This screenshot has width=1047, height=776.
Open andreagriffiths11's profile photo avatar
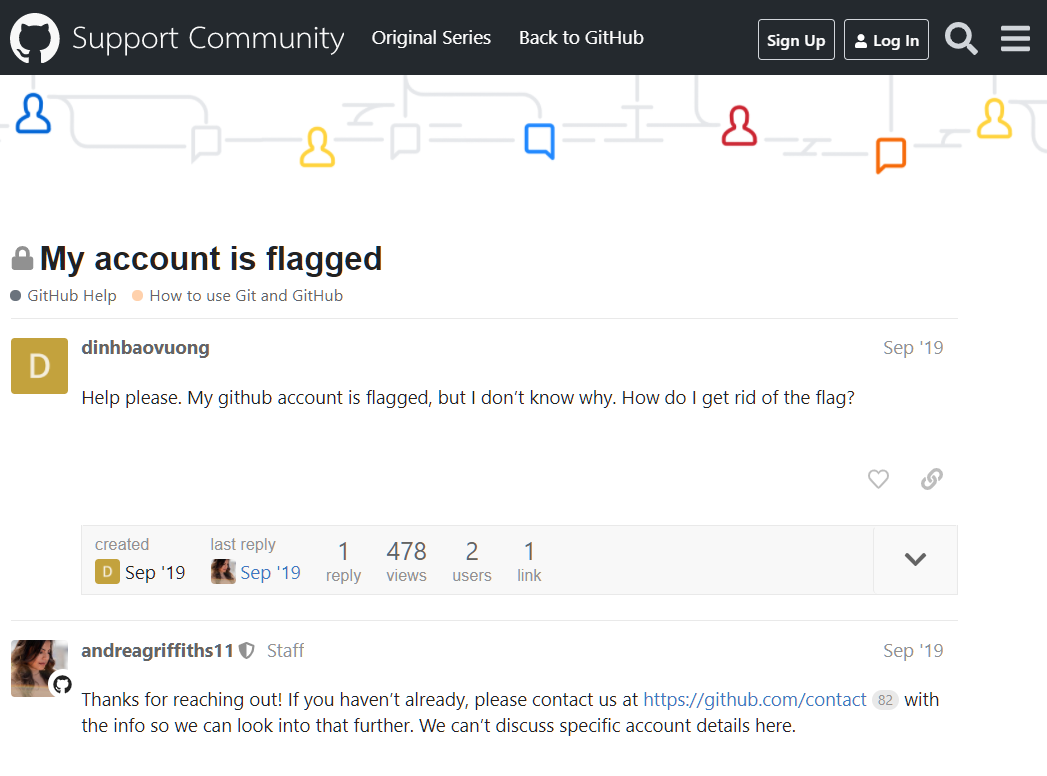pos(39,668)
